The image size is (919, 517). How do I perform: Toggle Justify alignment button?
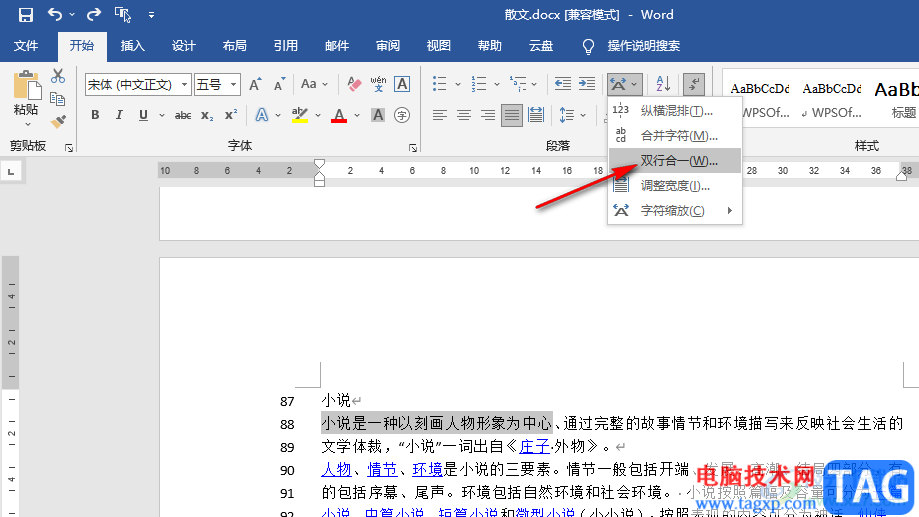click(512, 115)
